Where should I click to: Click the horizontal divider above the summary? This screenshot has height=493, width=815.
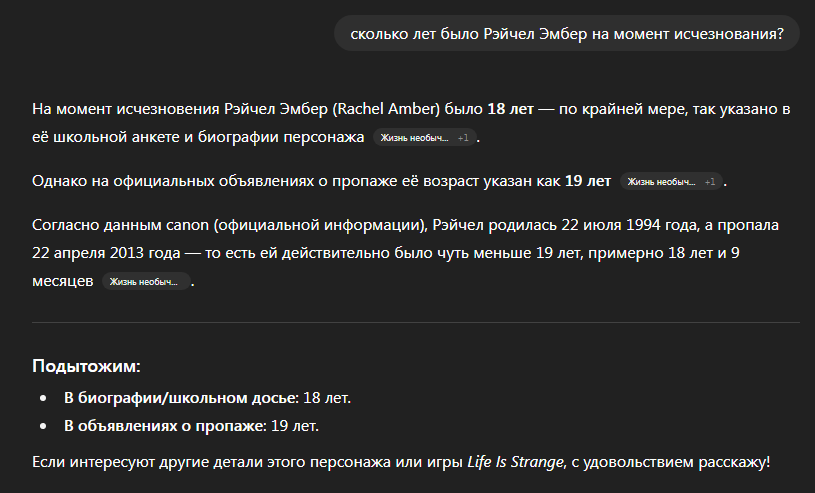pos(416,322)
